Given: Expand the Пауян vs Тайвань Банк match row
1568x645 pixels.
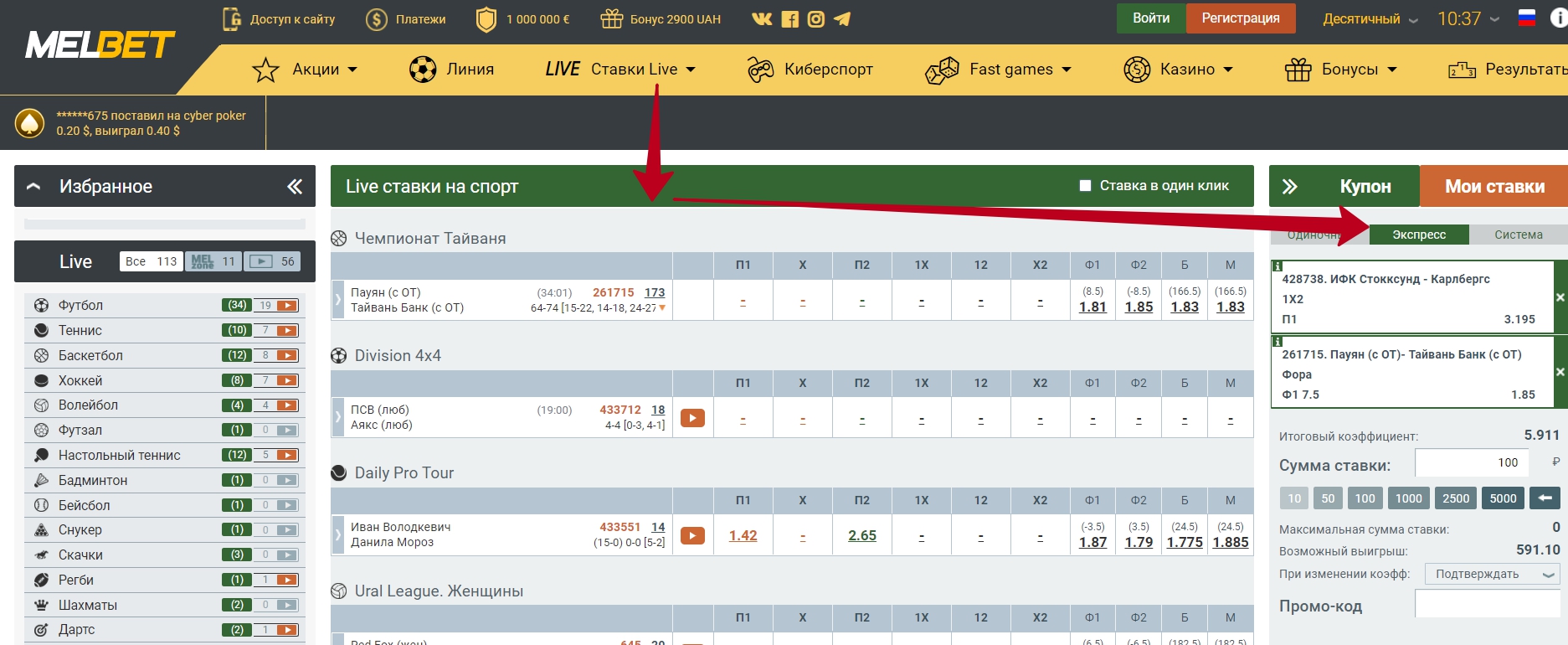Looking at the screenshot, I should [337, 299].
